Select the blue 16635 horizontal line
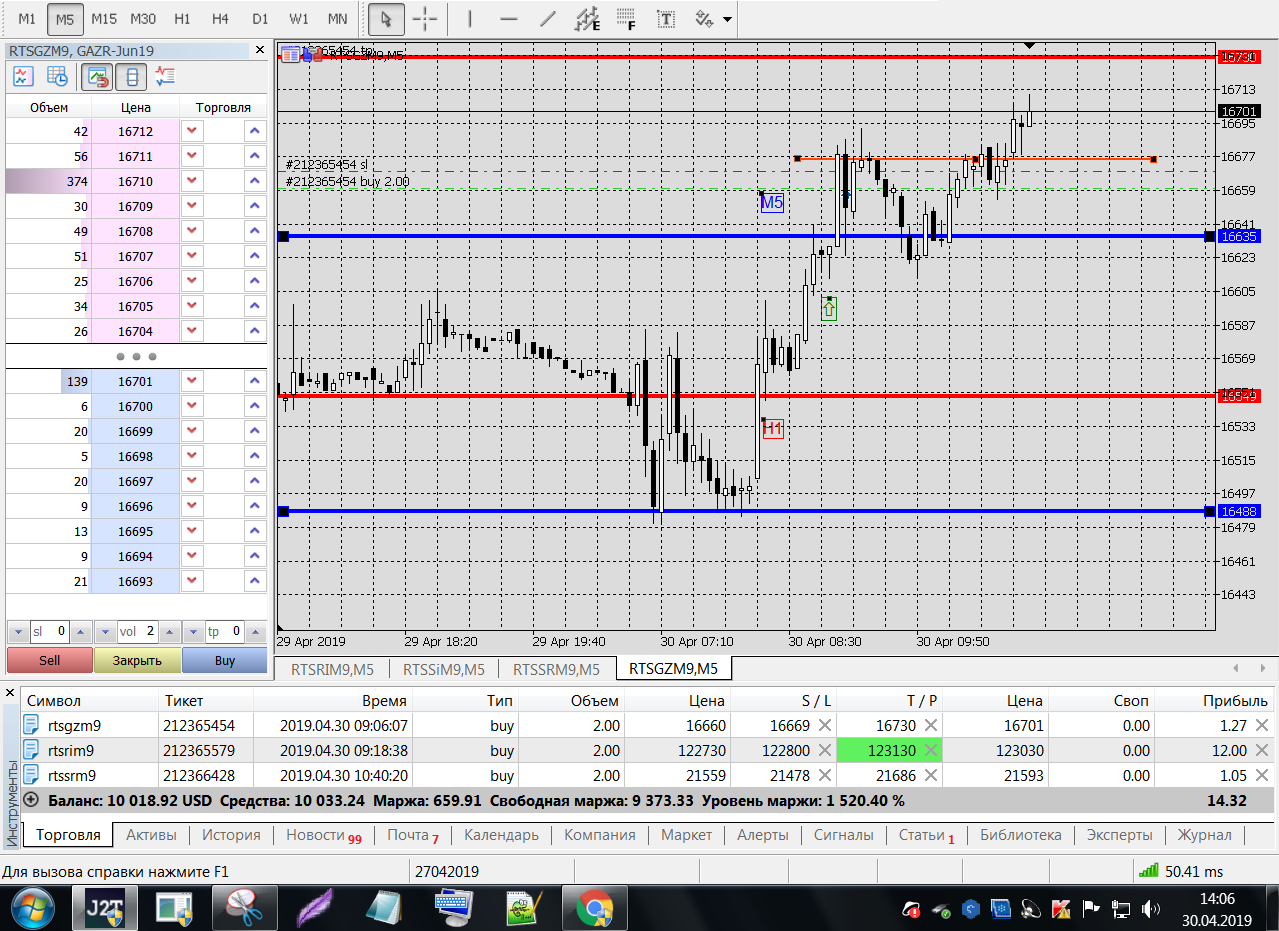Screen dimensions: 1279x931 pos(746,236)
